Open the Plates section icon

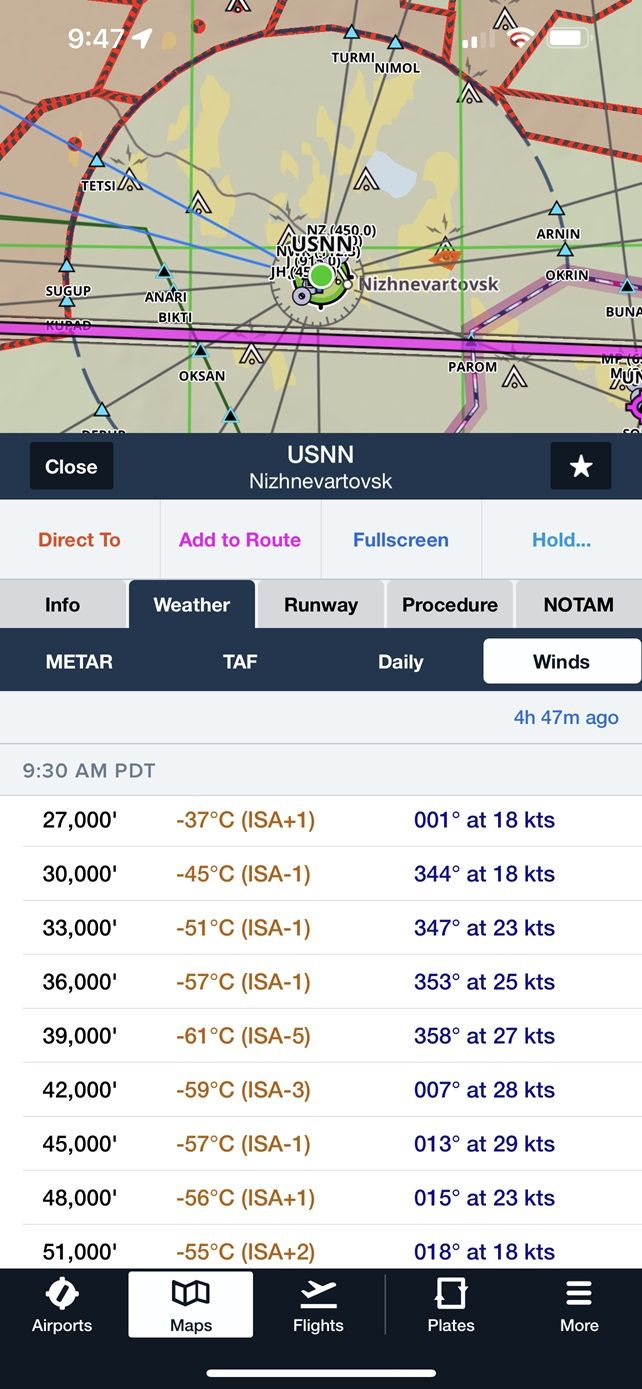[x=451, y=1304]
